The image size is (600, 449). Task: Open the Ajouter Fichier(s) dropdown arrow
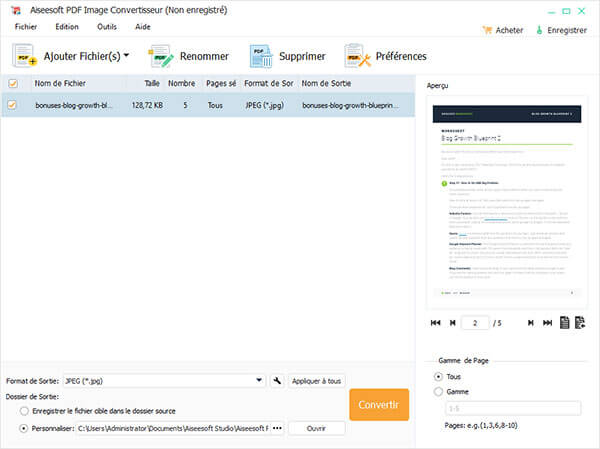click(126, 56)
